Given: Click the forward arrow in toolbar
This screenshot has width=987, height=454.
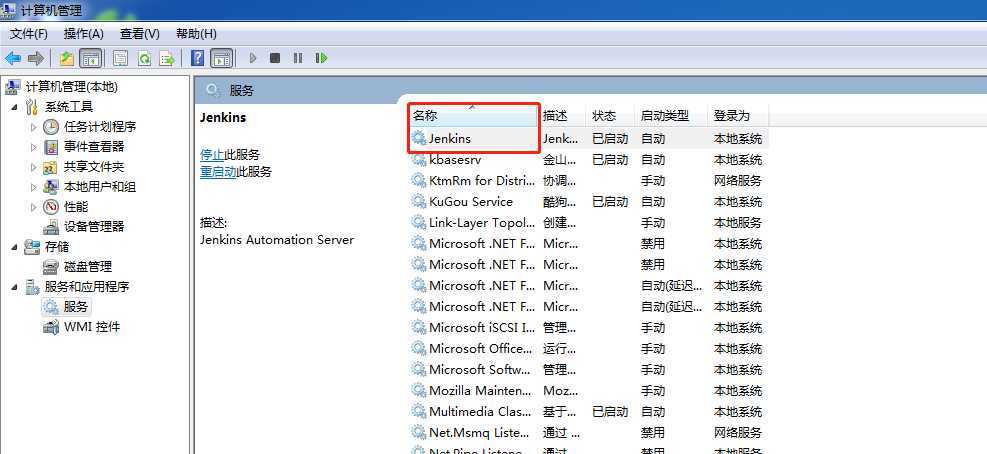Looking at the screenshot, I should 36,59.
